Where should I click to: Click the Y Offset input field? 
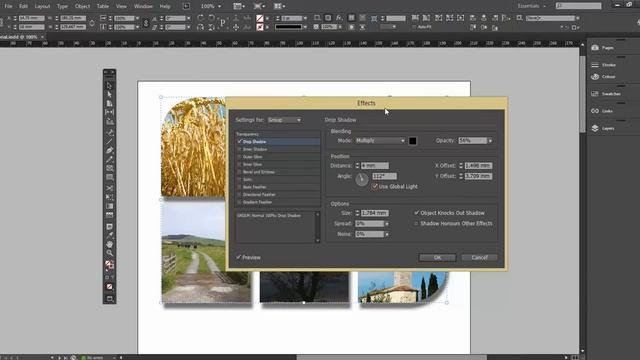(x=478, y=176)
